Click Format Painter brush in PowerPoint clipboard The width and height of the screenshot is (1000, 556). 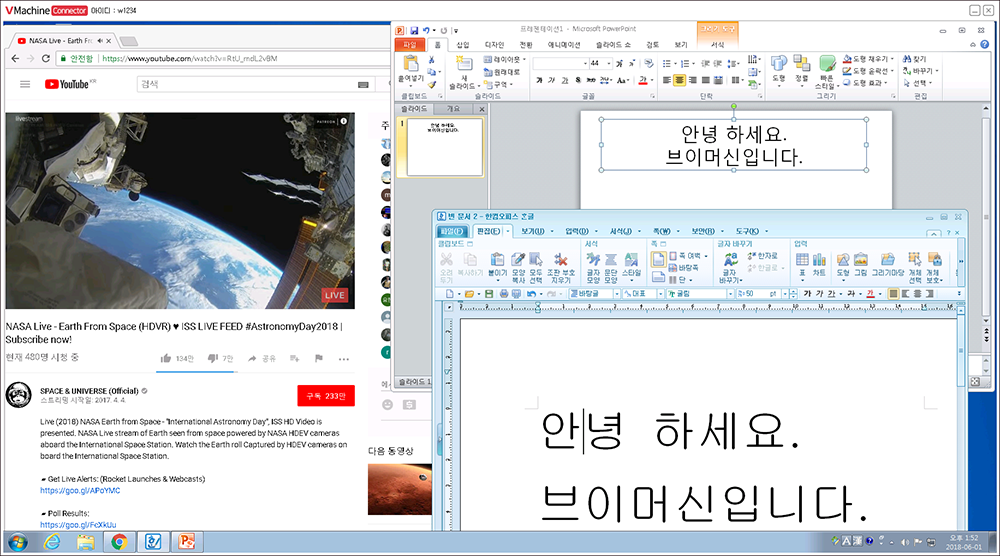point(432,84)
